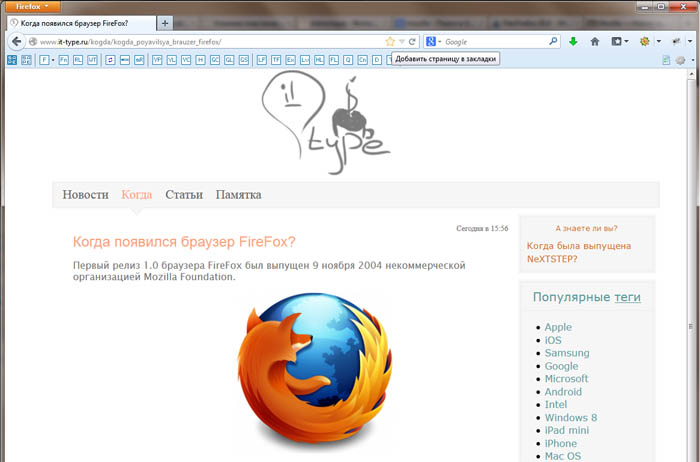Viewport: 700px width, 462px height.
Task: Open the Новости menu item
Action: [85, 195]
